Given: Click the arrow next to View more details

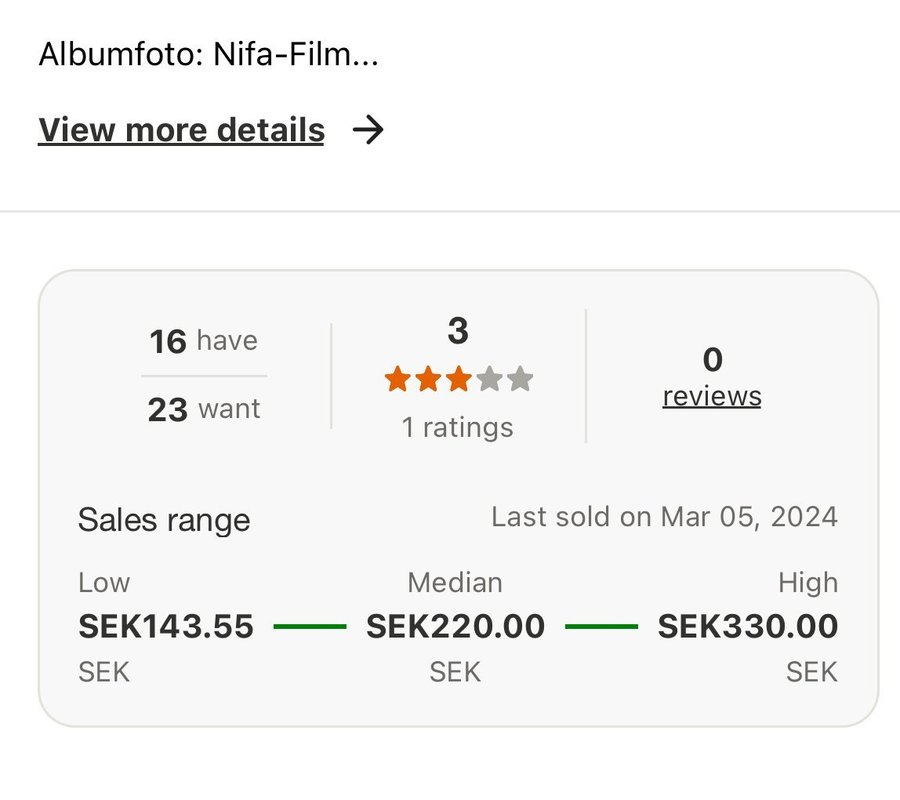Looking at the screenshot, I should point(369,130).
